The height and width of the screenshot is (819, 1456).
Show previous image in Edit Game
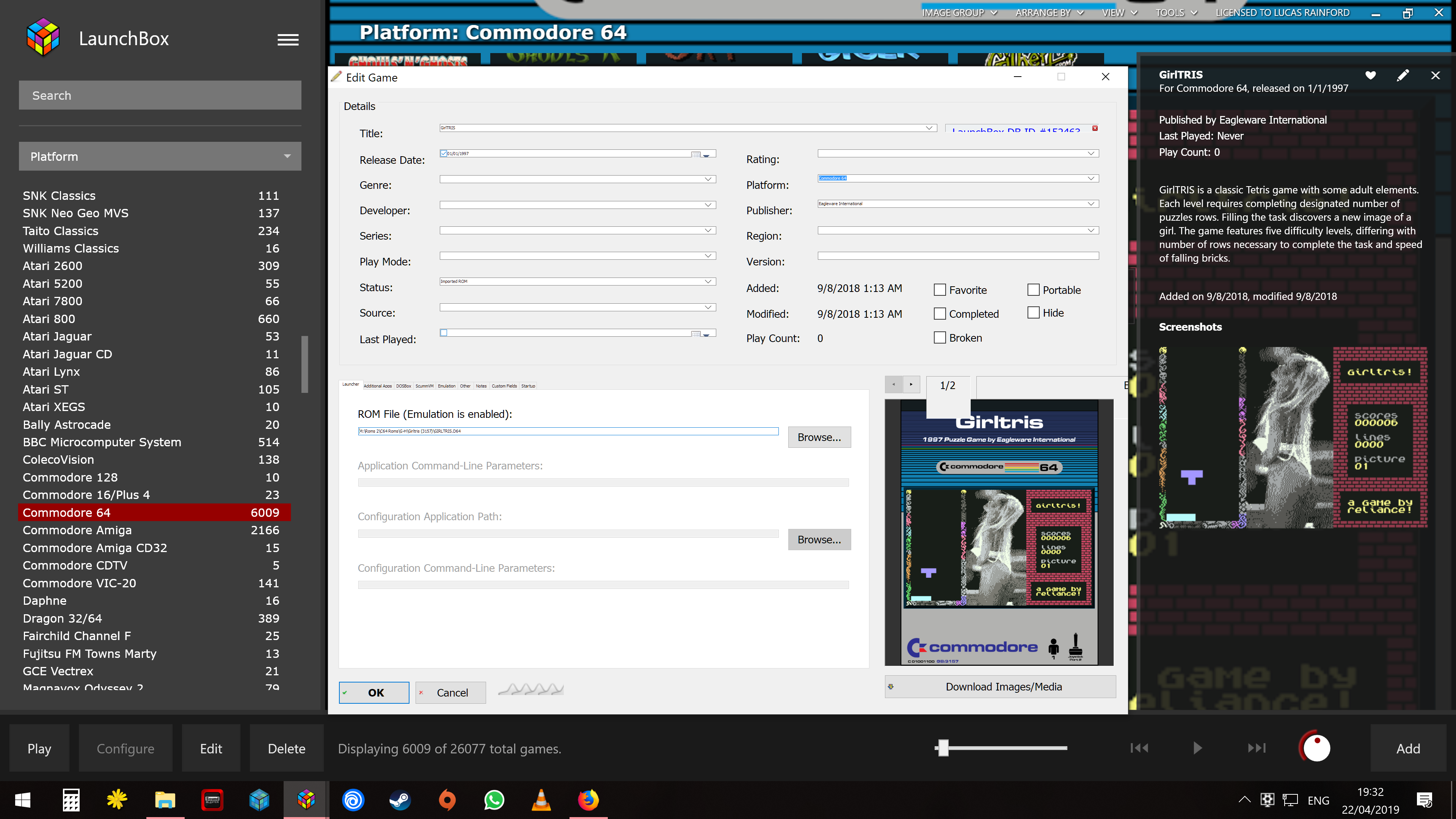click(894, 384)
